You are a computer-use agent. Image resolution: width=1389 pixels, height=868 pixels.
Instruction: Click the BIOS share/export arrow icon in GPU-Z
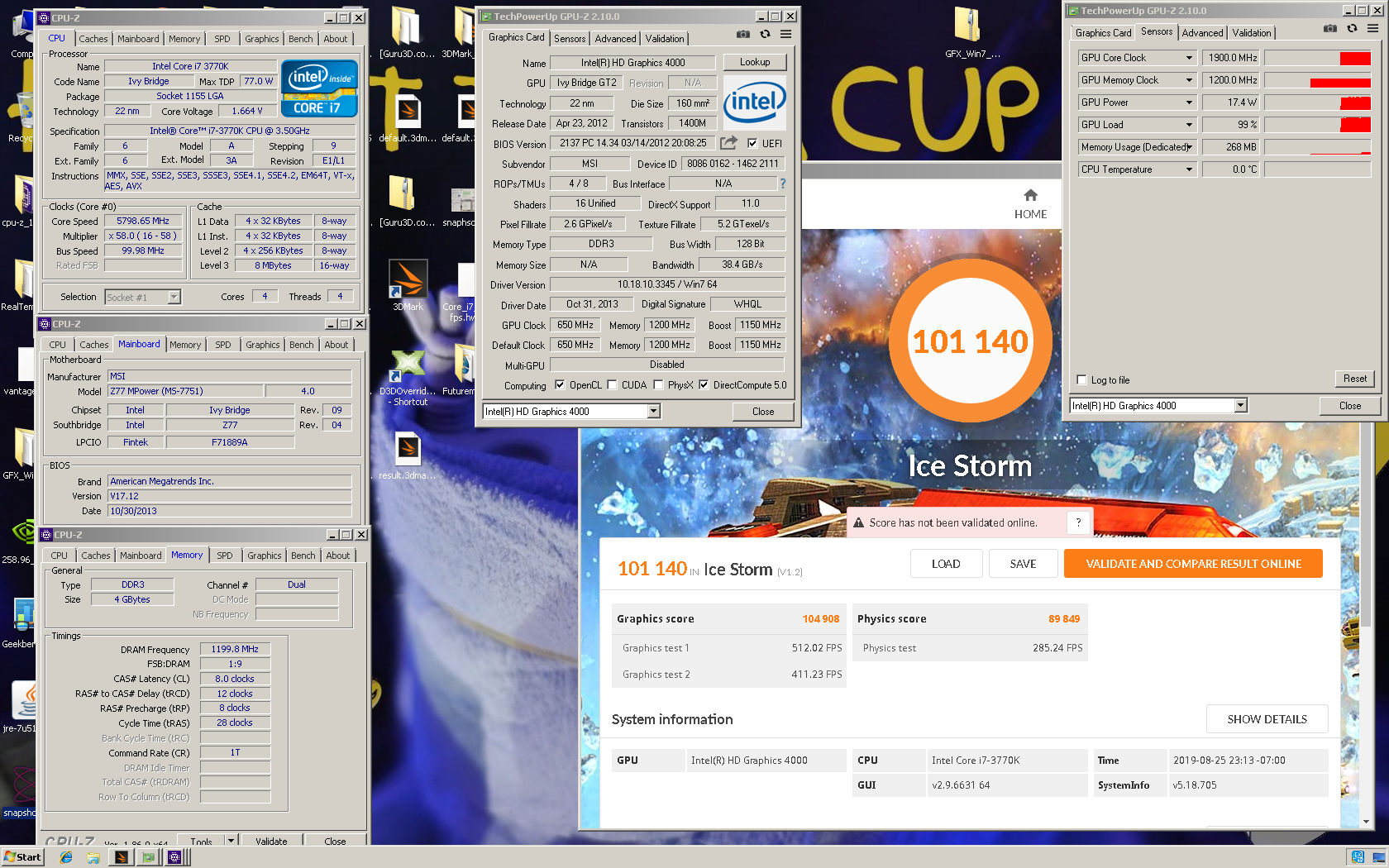tap(728, 143)
